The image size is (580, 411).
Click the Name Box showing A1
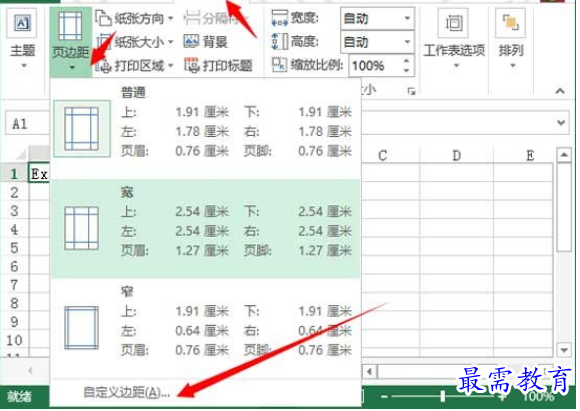(27, 124)
